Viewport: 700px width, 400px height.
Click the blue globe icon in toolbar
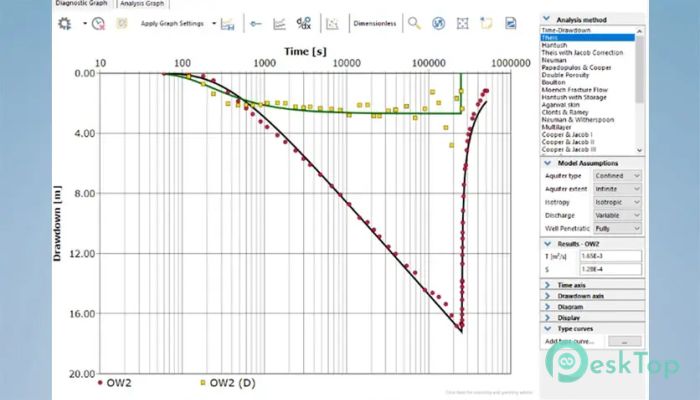438,24
